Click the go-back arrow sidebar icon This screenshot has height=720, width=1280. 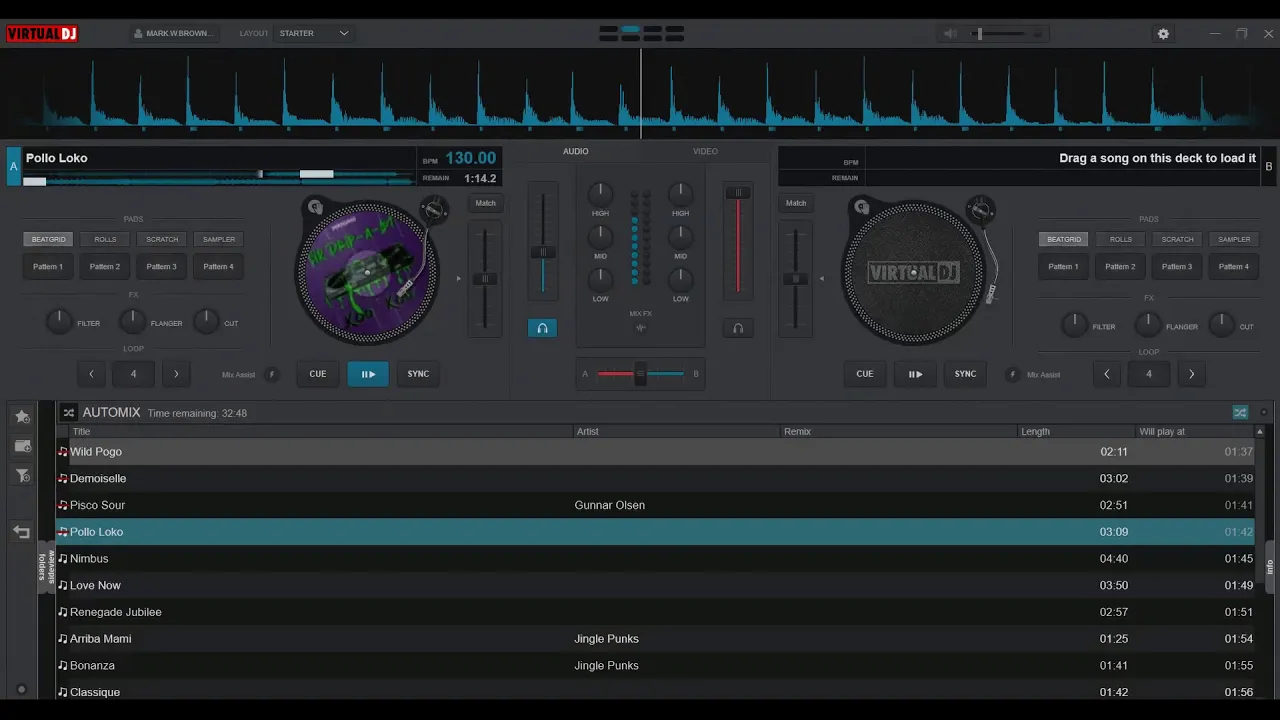pos(22,532)
